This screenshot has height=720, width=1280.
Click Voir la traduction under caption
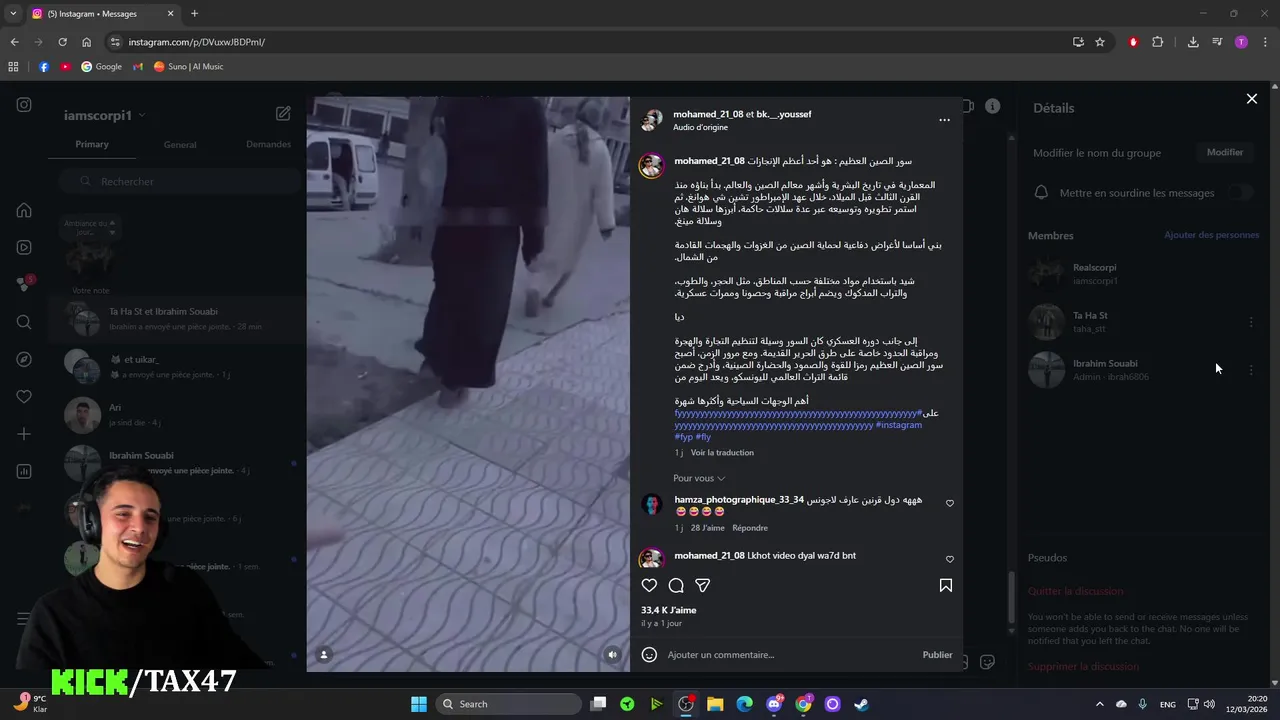pos(722,452)
